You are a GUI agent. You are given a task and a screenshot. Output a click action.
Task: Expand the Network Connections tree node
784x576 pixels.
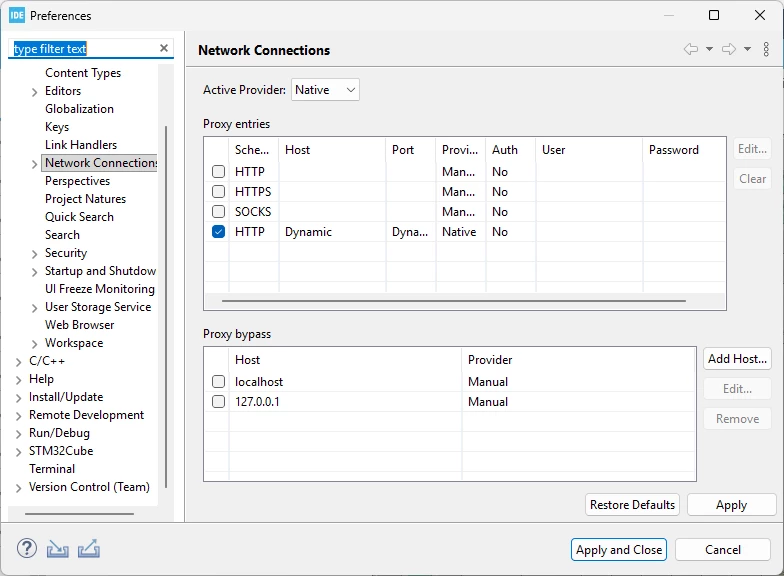coord(34,164)
